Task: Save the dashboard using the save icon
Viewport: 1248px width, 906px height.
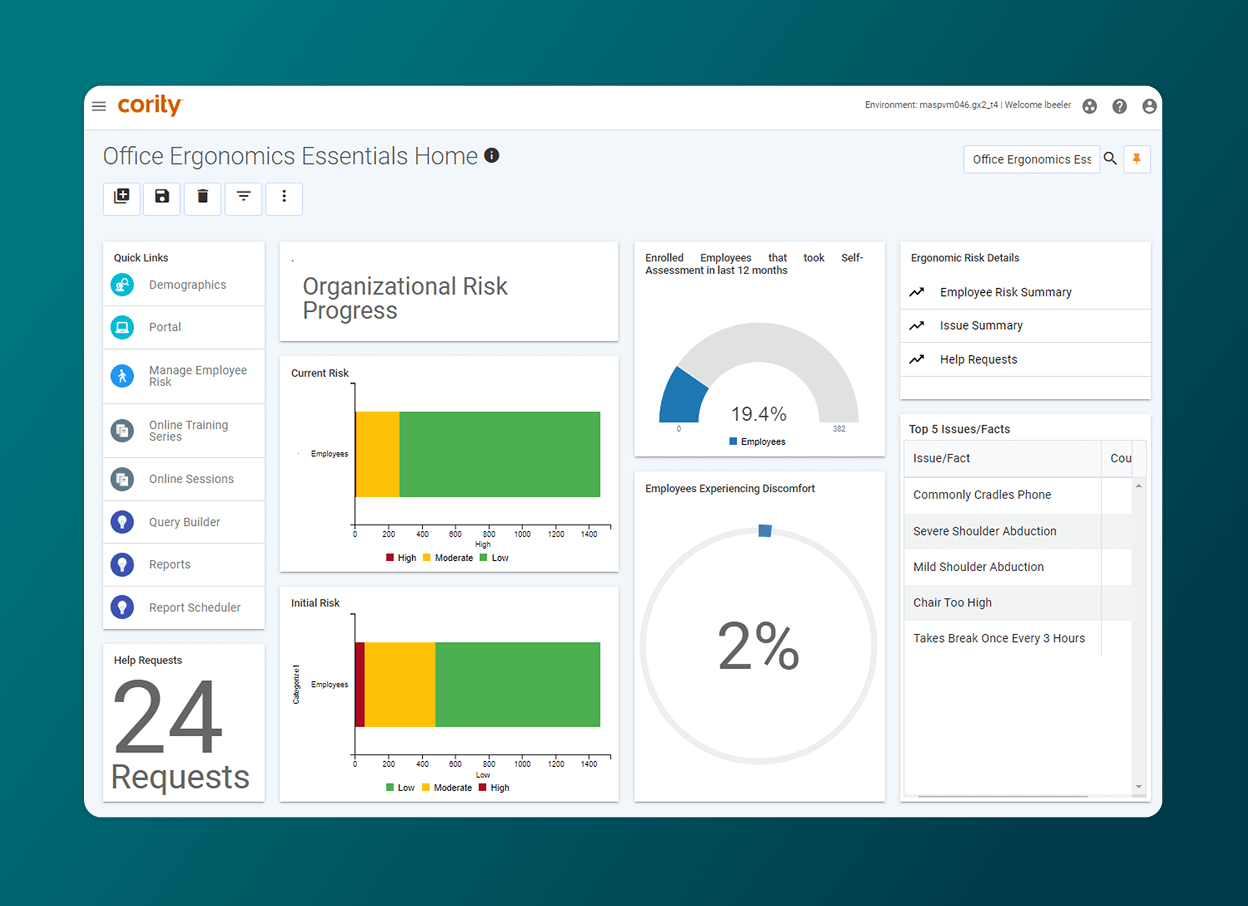Action: tap(161, 198)
